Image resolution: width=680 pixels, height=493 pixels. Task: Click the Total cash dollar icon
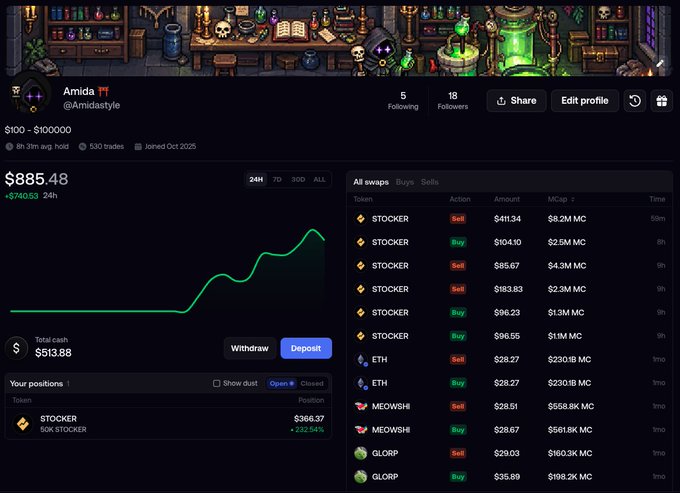click(x=16, y=348)
